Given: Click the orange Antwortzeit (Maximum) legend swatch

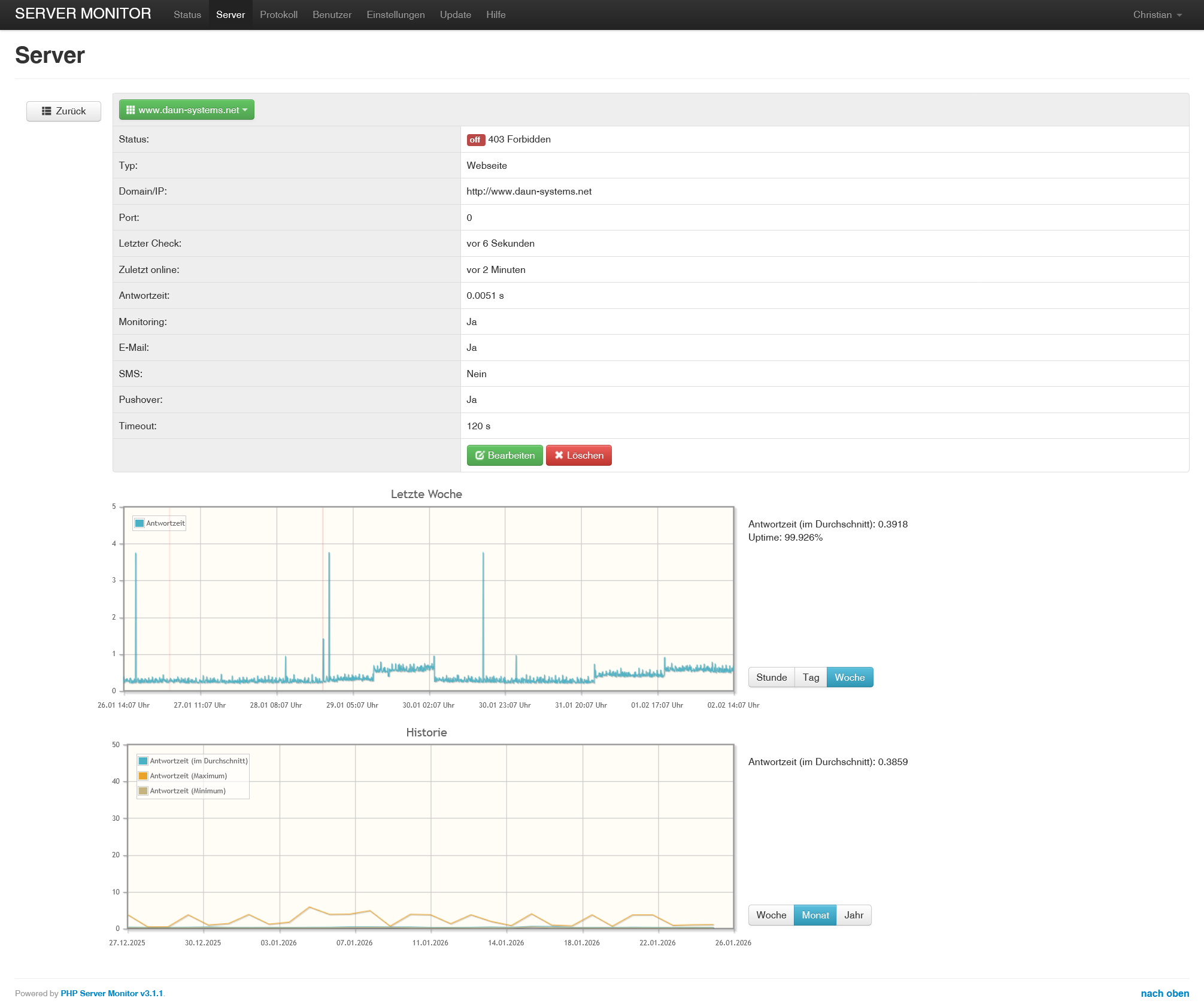Looking at the screenshot, I should 143,776.
